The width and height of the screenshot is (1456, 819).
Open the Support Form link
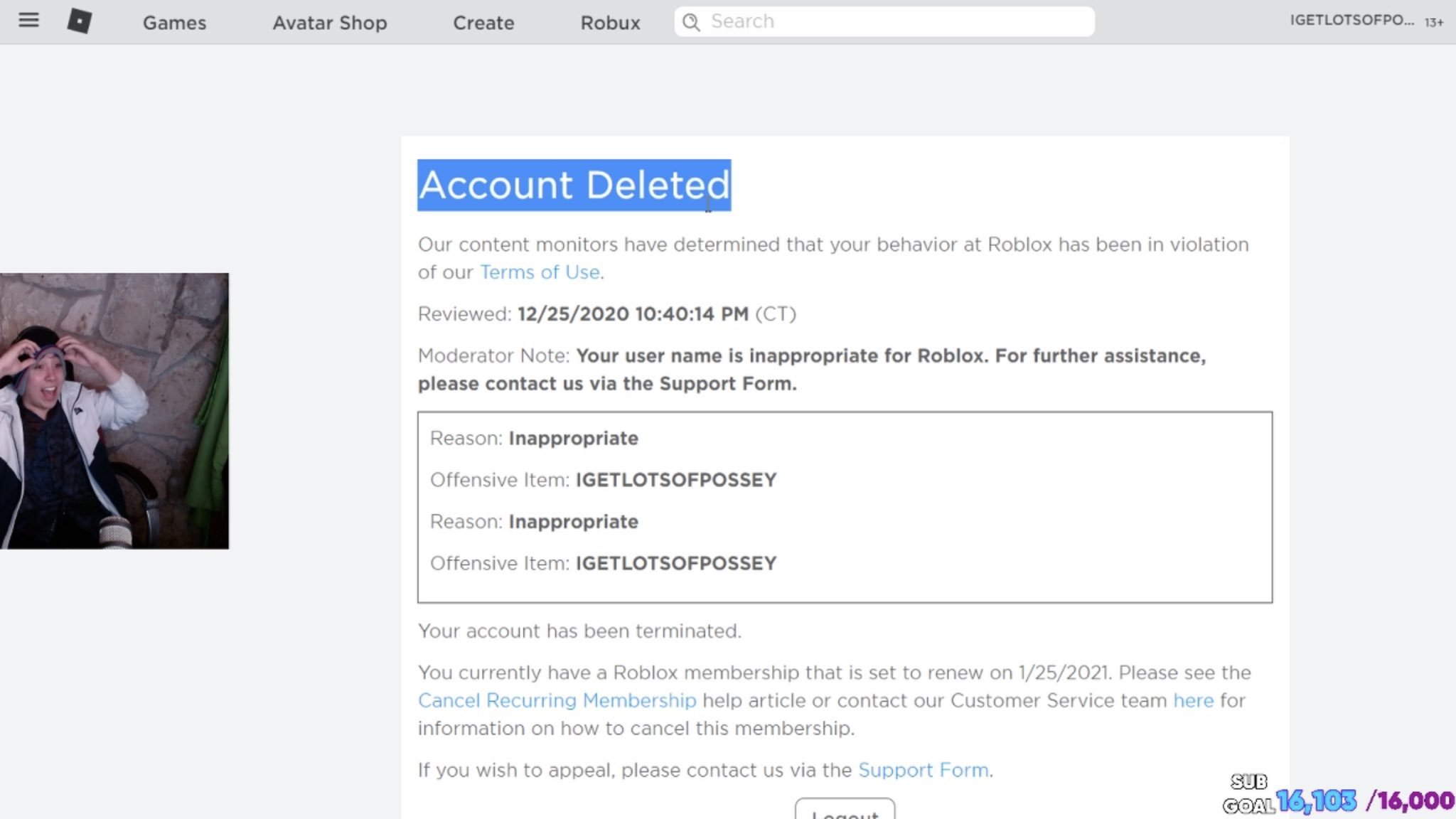pyautogui.click(x=923, y=770)
